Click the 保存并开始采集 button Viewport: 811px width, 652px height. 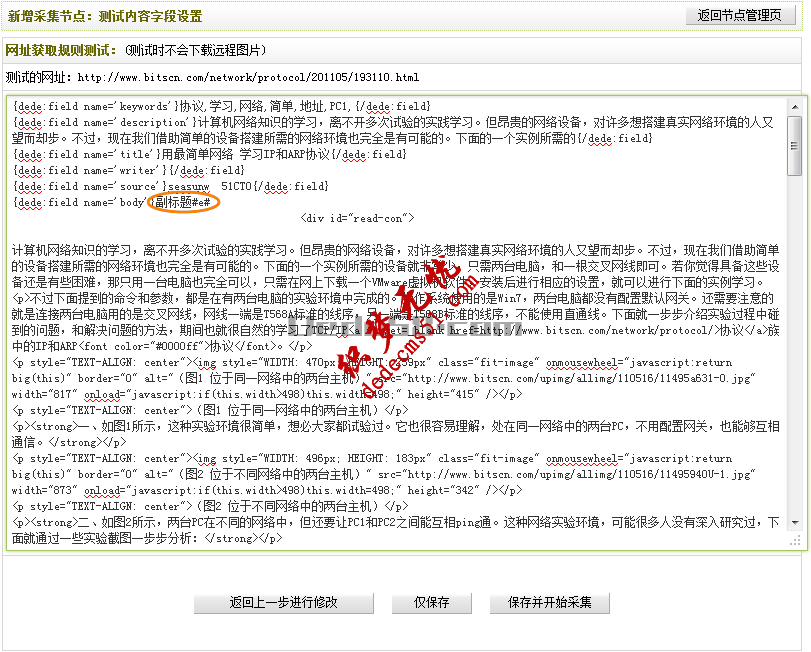point(550,603)
